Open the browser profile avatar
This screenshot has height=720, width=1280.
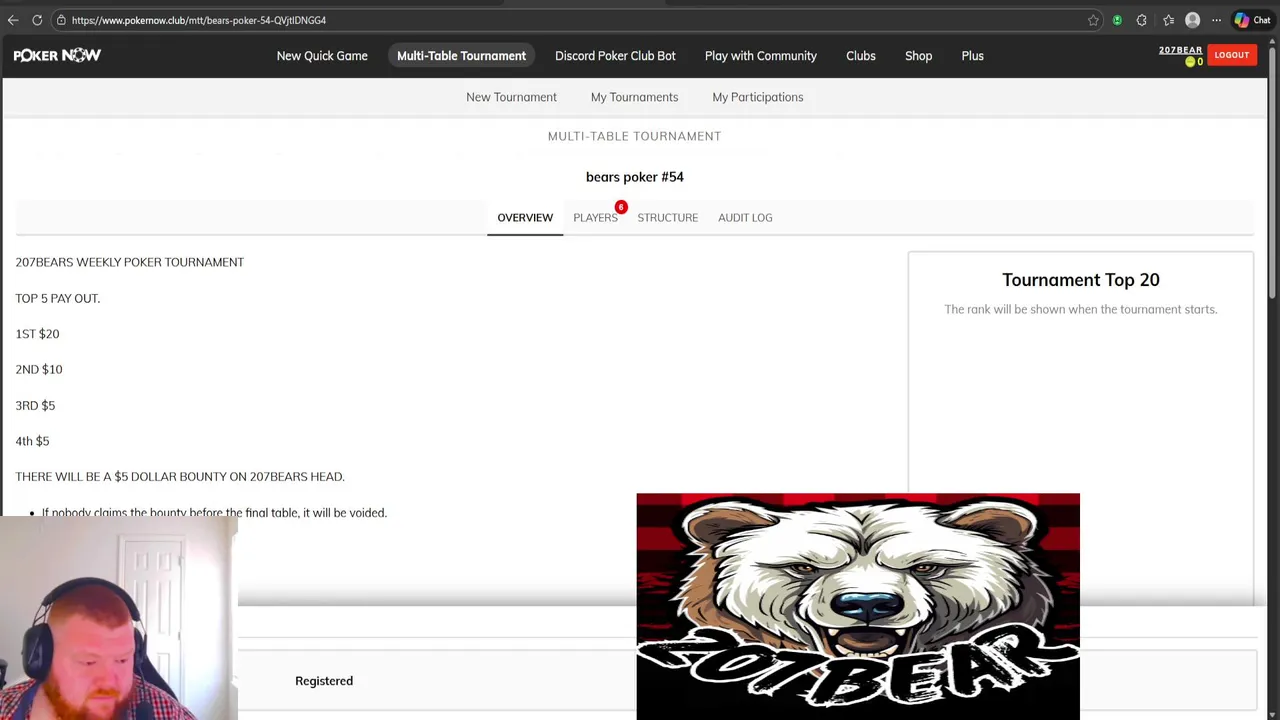click(1192, 20)
